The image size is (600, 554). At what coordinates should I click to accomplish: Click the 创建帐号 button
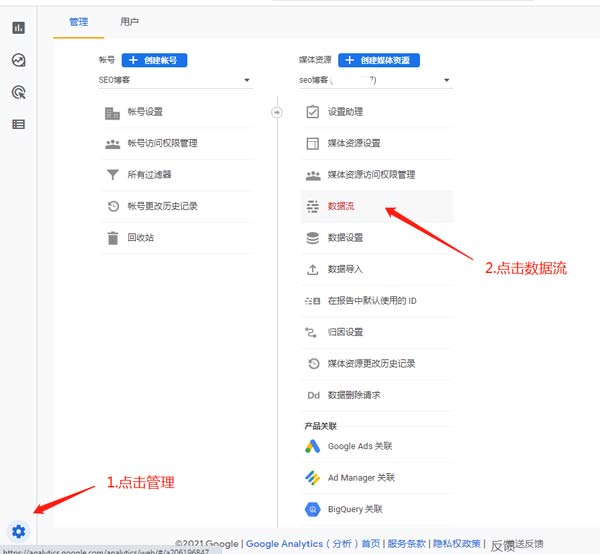tap(154, 60)
